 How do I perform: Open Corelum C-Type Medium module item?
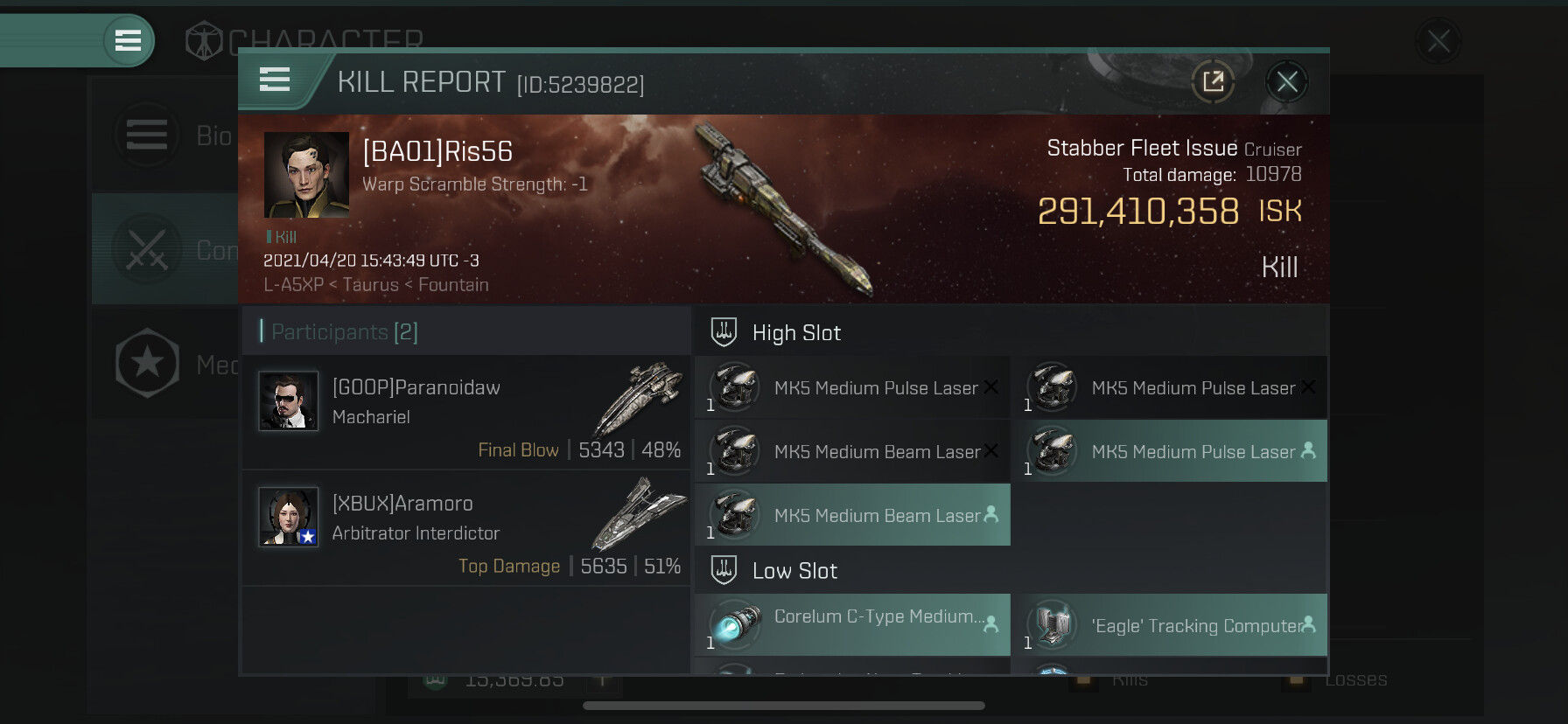coord(853,625)
